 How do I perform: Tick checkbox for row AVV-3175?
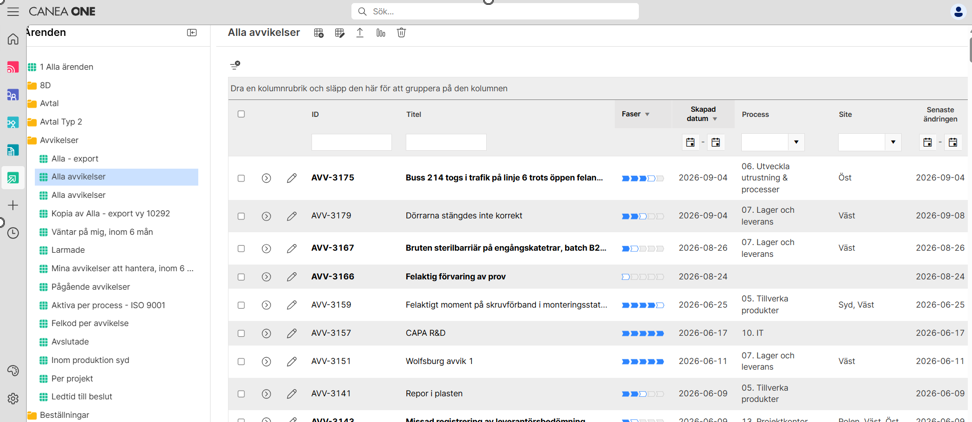pos(241,178)
